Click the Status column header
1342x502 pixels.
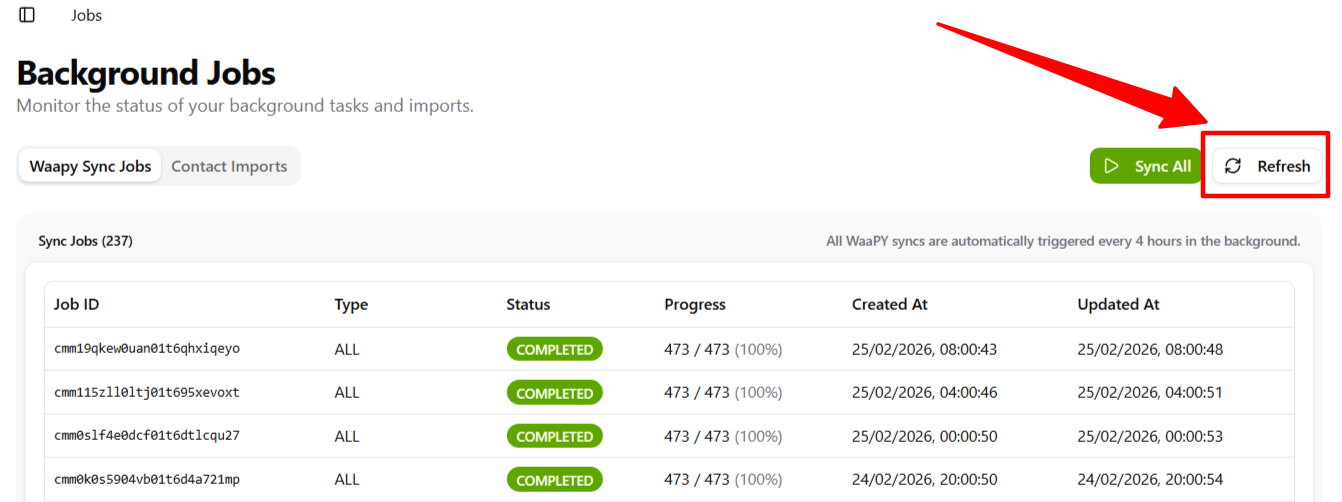[528, 304]
